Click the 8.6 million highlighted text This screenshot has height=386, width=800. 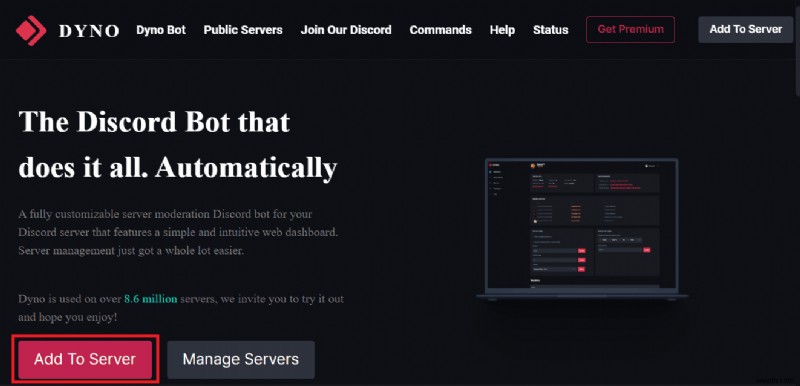[151, 299]
